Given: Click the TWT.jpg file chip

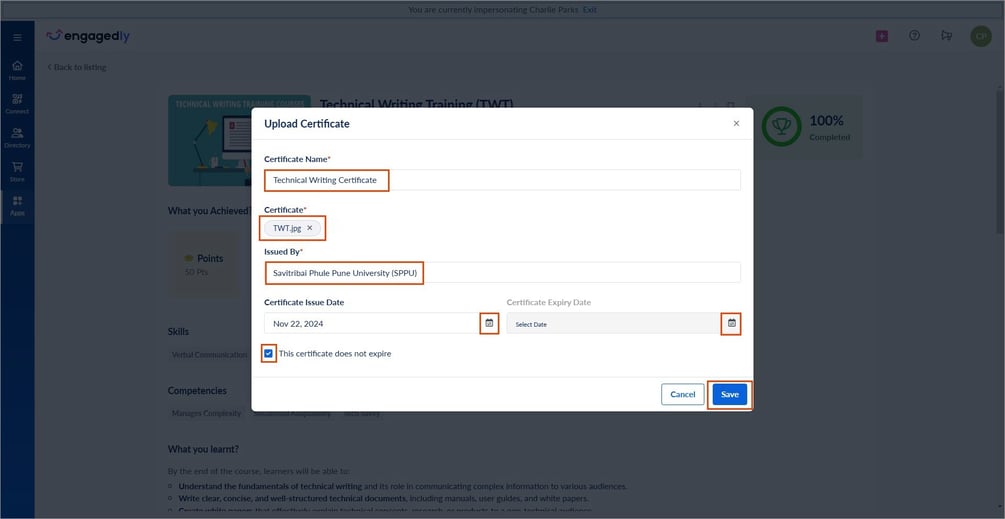Looking at the screenshot, I should (x=292, y=228).
